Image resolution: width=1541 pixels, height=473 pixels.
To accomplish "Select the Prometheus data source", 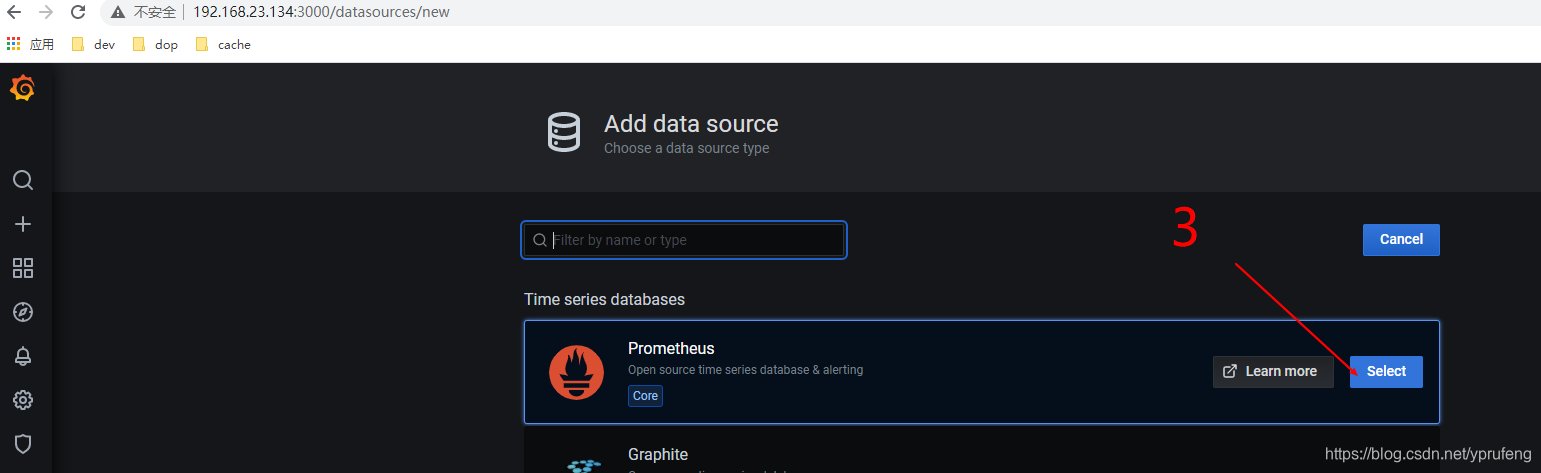I will click(1386, 371).
